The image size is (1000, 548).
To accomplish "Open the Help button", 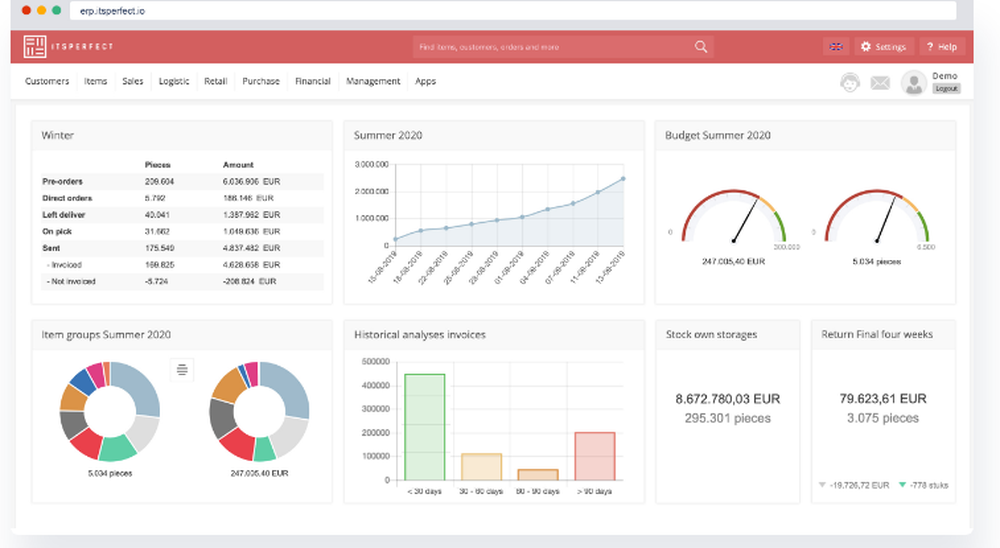I will pos(941,47).
